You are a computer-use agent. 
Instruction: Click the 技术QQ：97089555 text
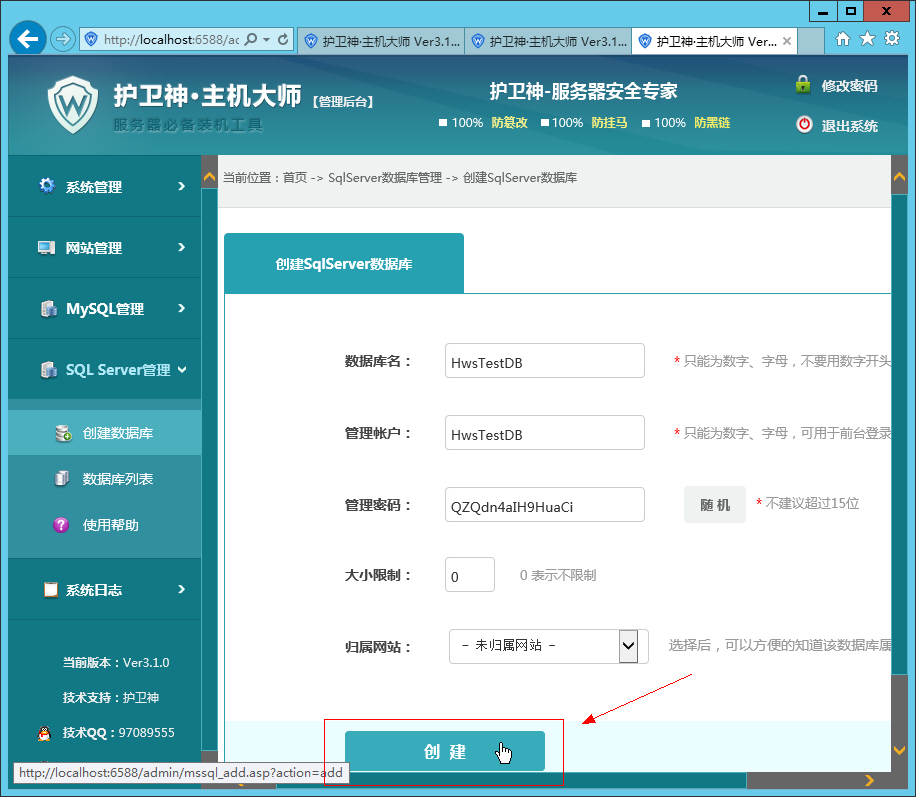[119, 733]
